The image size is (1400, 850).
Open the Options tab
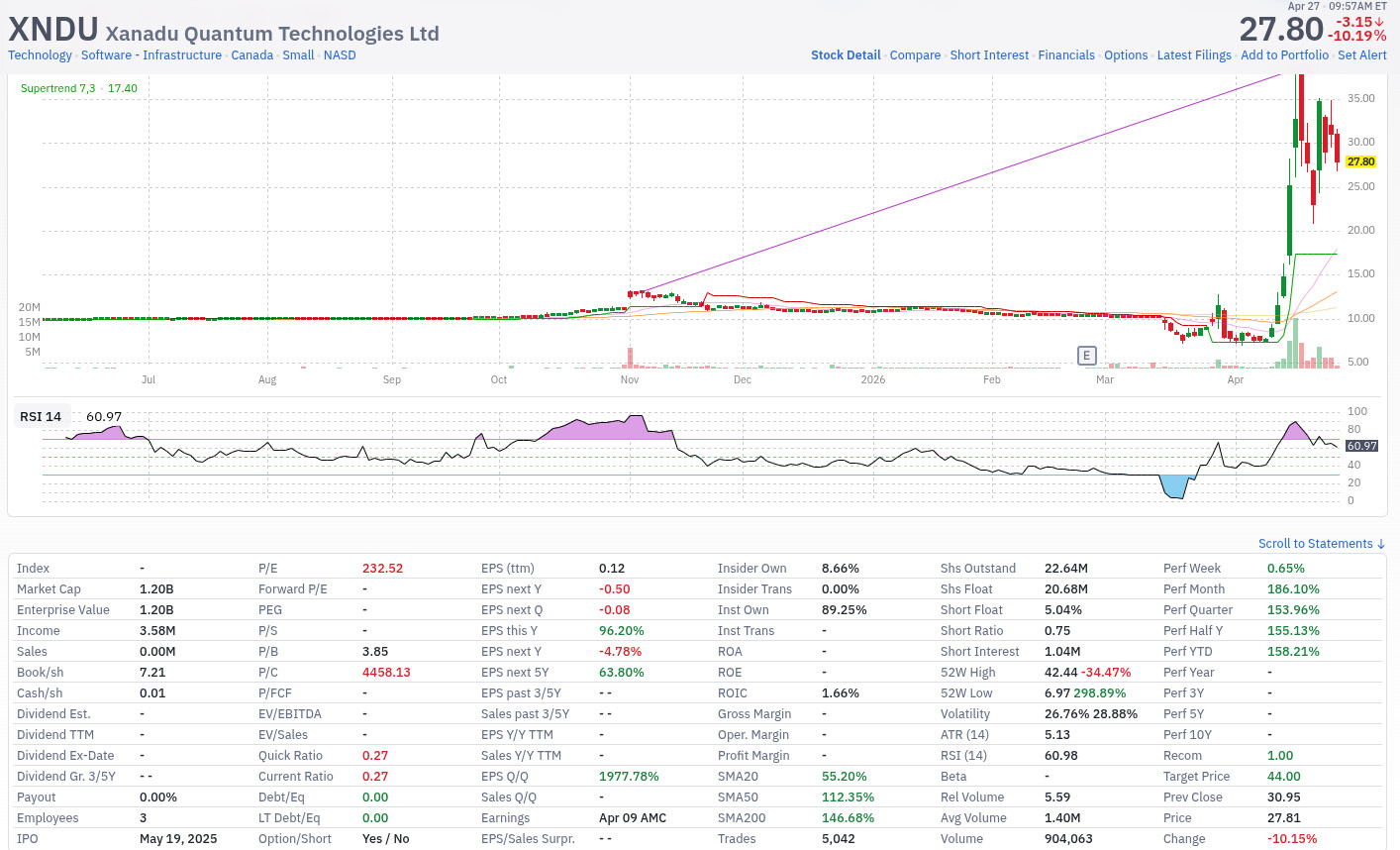click(1126, 55)
